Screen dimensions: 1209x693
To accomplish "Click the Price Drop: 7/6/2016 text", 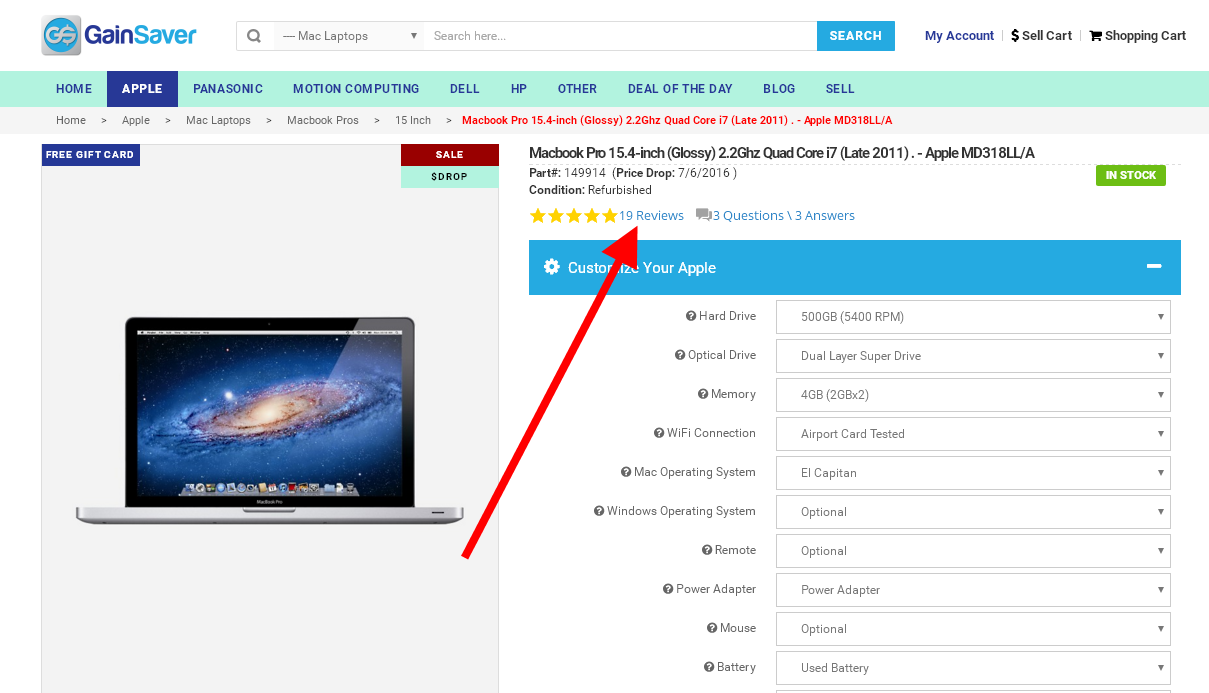I will 674,173.
